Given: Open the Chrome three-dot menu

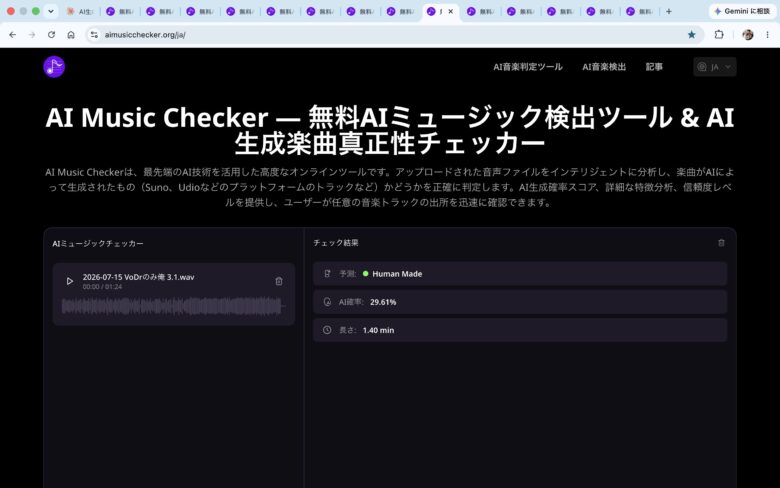Looking at the screenshot, I should point(768,35).
